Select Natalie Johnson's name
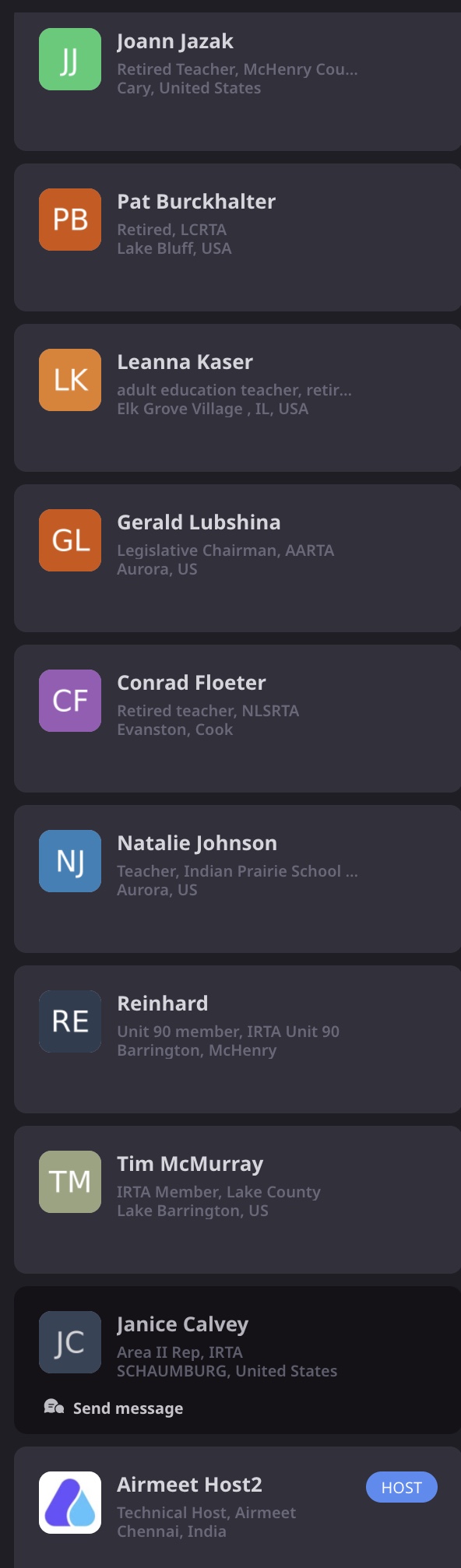The width and height of the screenshot is (461, 1568). tap(197, 843)
